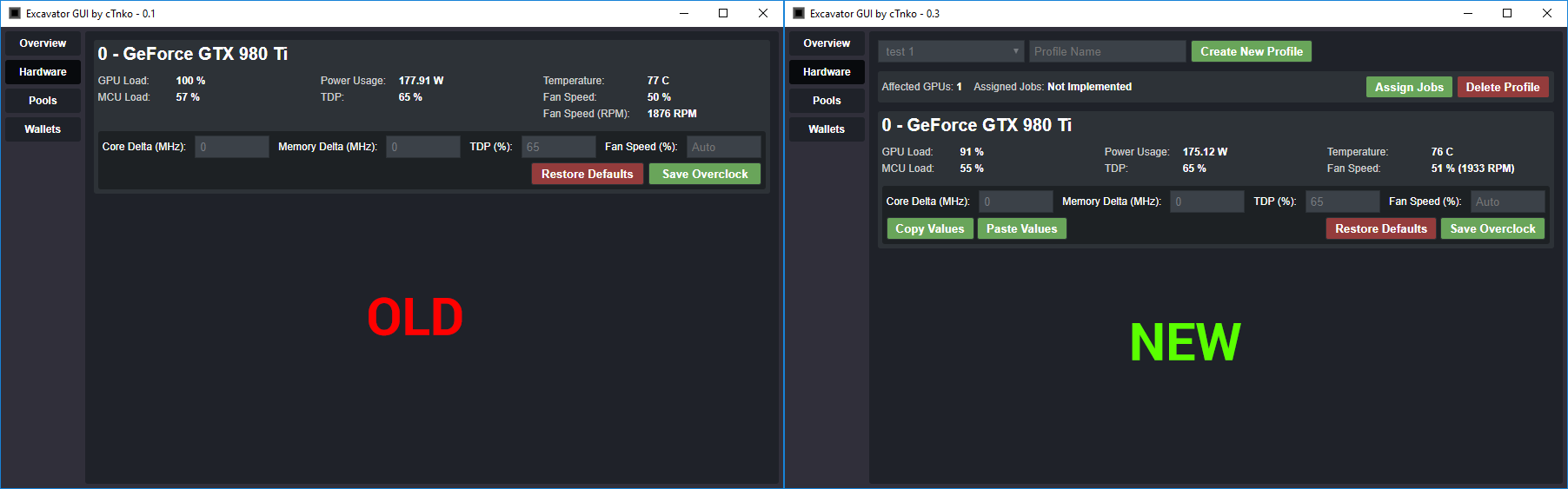Viewport: 1568px width, 489px height.
Task: Minimize the Excavator GUI 0.1 window
Action: tap(684, 13)
